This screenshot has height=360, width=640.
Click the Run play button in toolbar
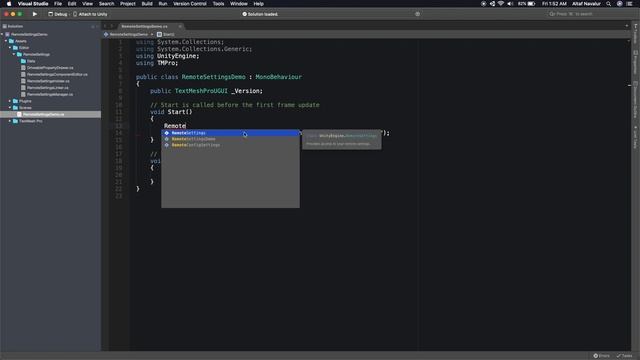pos(35,14)
